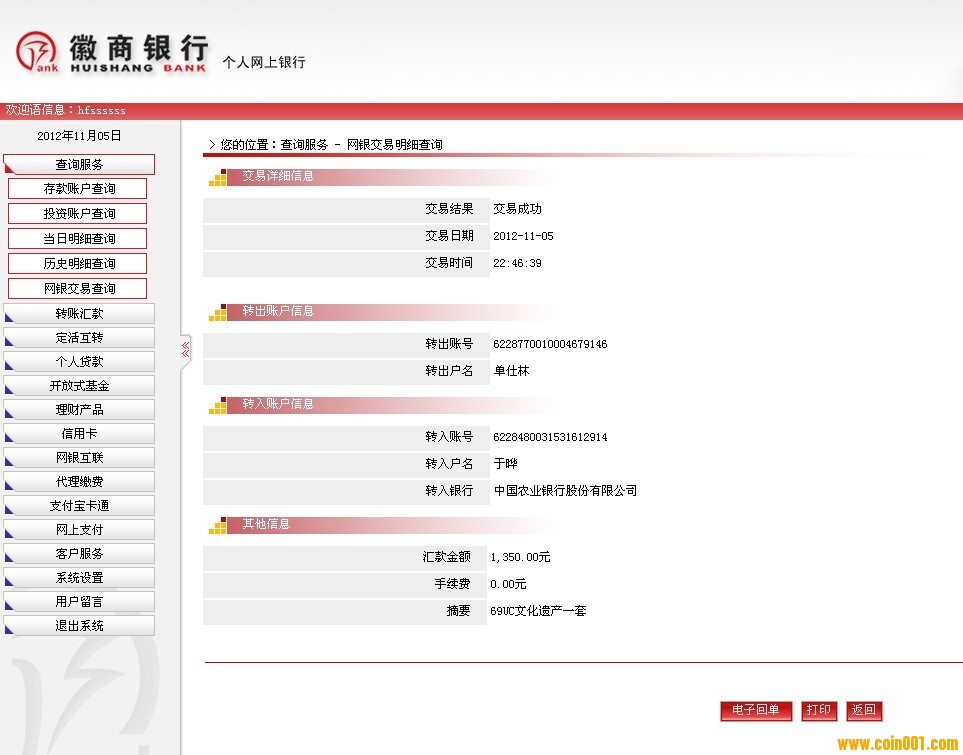963x755 pixels.
Task: Open 当日明细查询 submenu item
Action: [78, 239]
